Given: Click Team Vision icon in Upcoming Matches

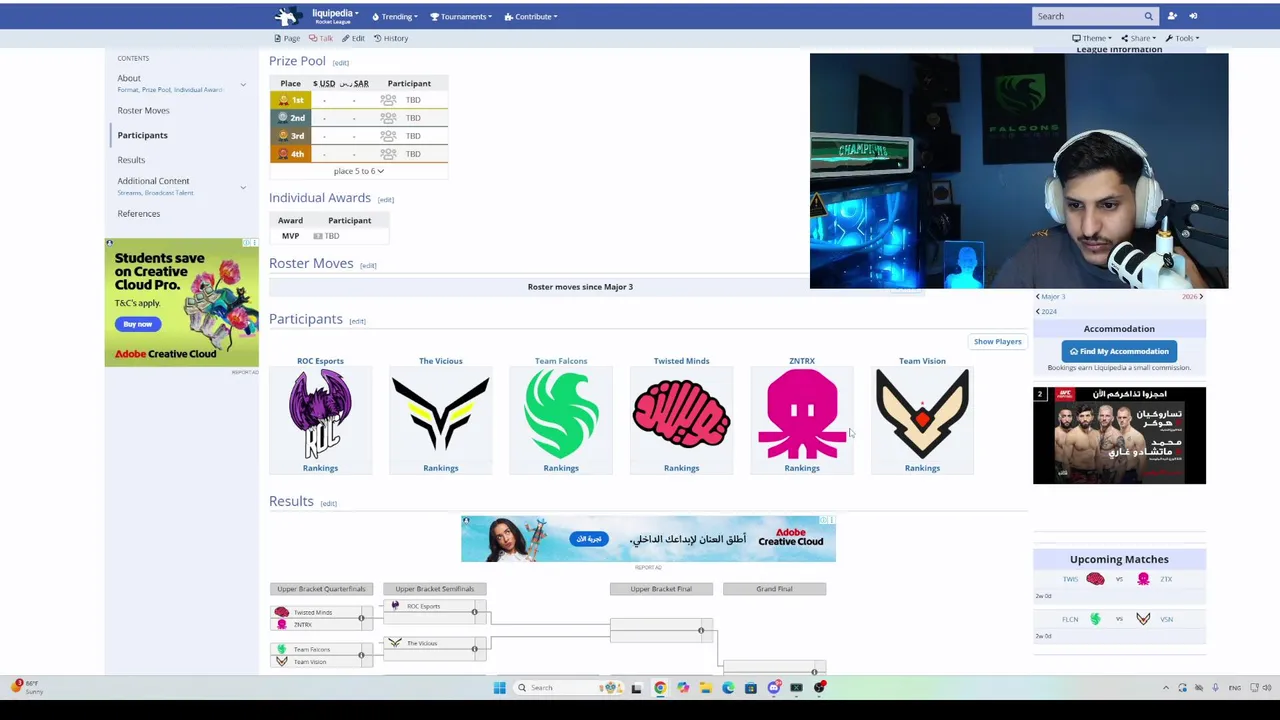Looking at the screenshot, I should [1143, 619].
